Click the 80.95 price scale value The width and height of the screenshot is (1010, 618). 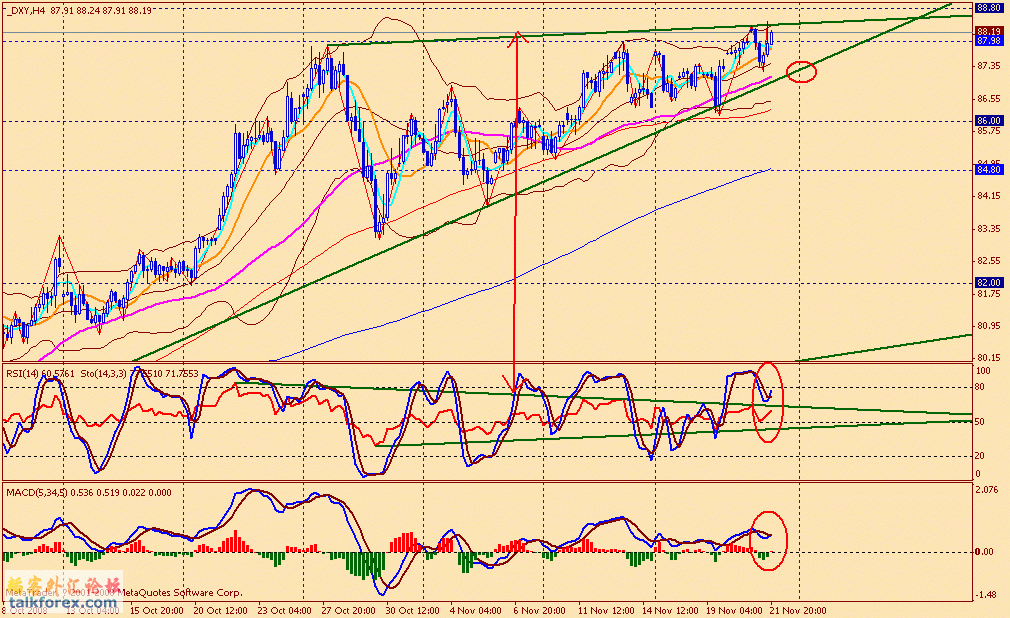989,326
